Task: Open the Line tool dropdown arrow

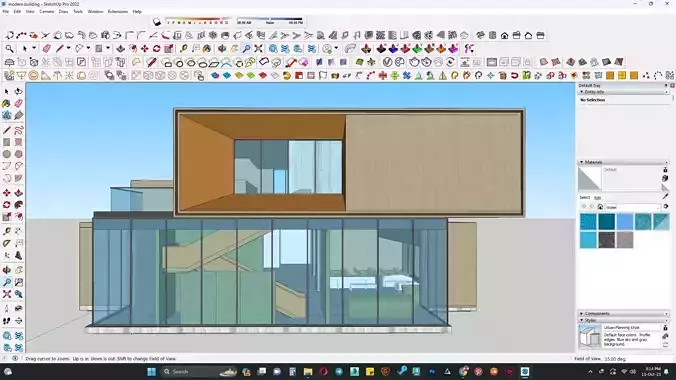Action: [68, 48]
